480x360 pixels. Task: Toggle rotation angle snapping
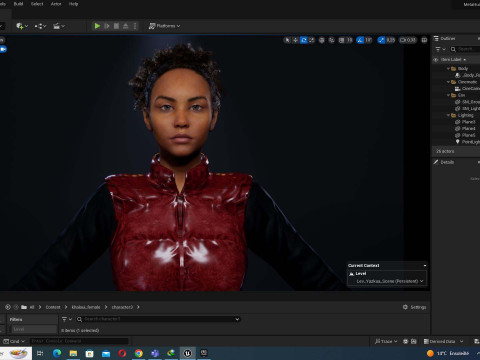point(360,40)
